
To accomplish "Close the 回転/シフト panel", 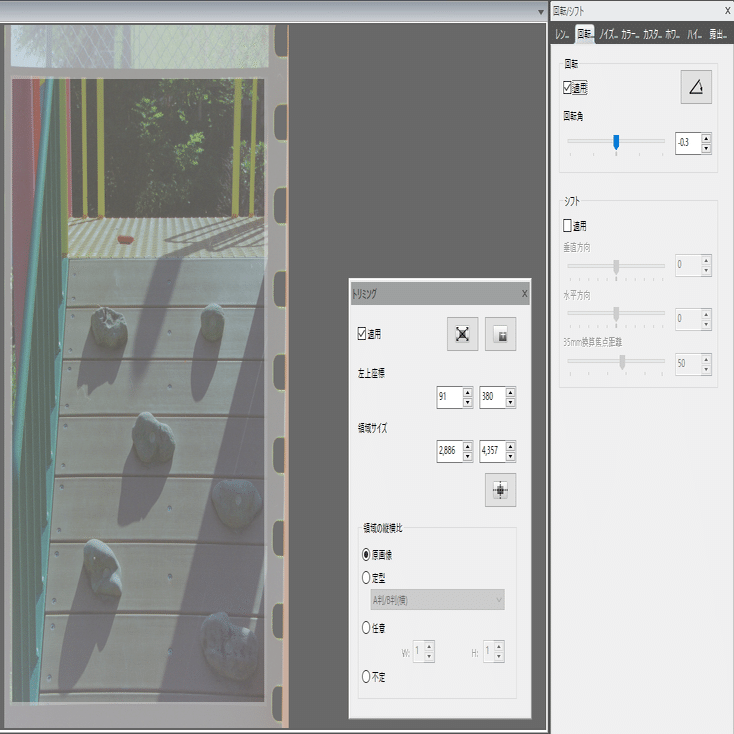I will (x=728, y=10).
